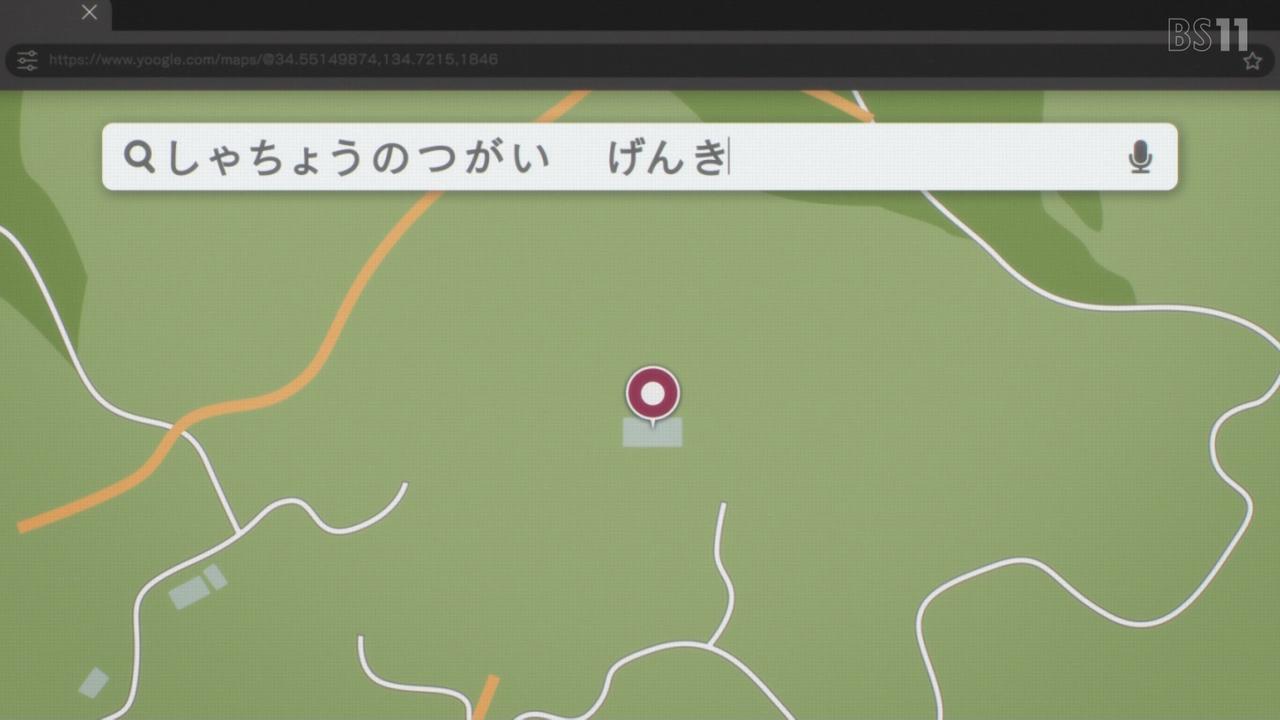Image resolution: width=1280 pixels, height=720 pixels.
Task: Select the pair of grey buildings lower-left
Action: click(x=197, y=586)
